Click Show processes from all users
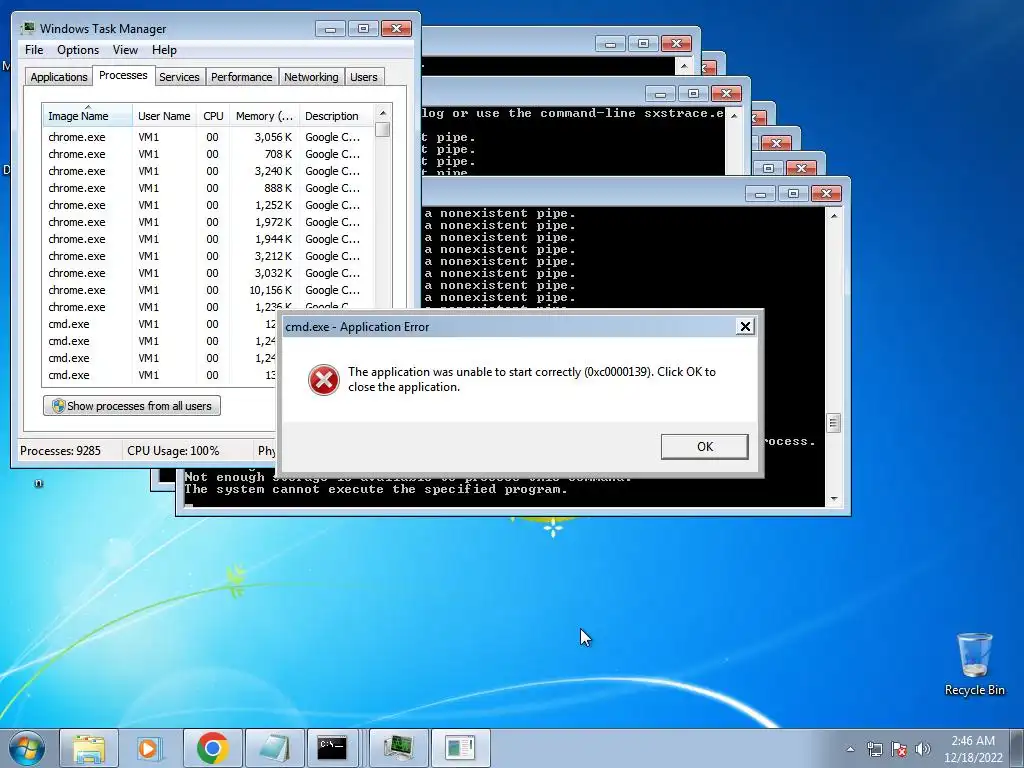The height and width of the screenshot is (768, 1024). pos(132,406)
